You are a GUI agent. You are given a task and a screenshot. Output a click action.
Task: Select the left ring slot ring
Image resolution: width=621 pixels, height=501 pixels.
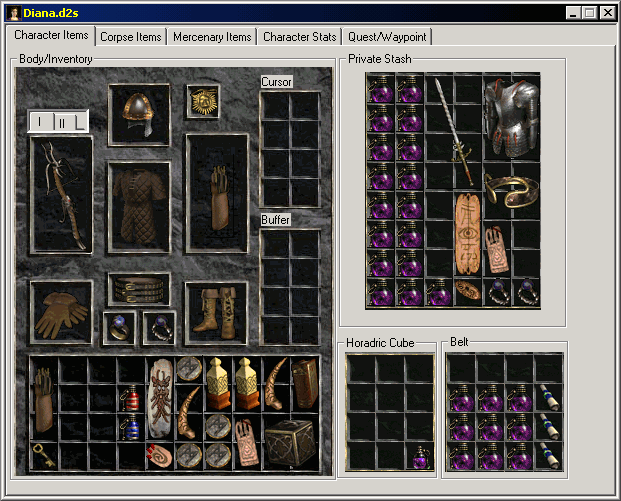[120, 328]
